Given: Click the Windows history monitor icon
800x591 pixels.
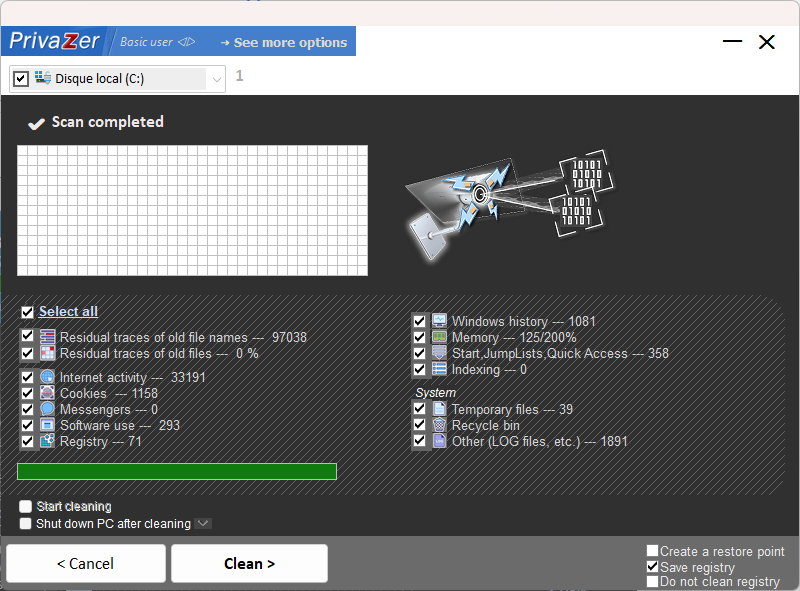Looking at the screenshot, I should (x=439, y=321).
